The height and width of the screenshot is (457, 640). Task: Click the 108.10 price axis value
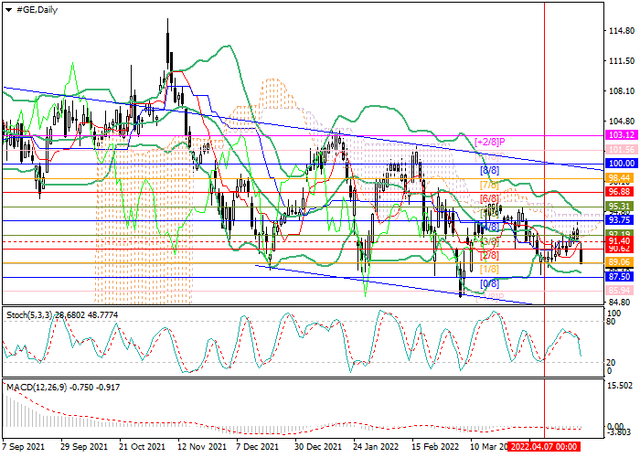point(621,91)
